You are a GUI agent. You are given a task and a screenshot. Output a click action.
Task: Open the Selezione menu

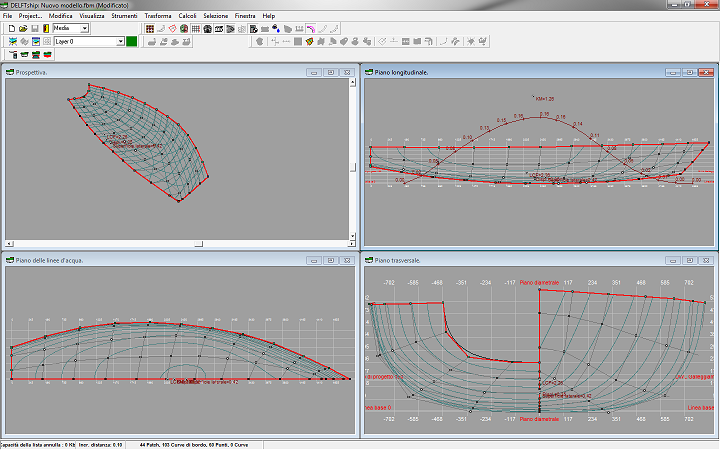click(215, 16)
